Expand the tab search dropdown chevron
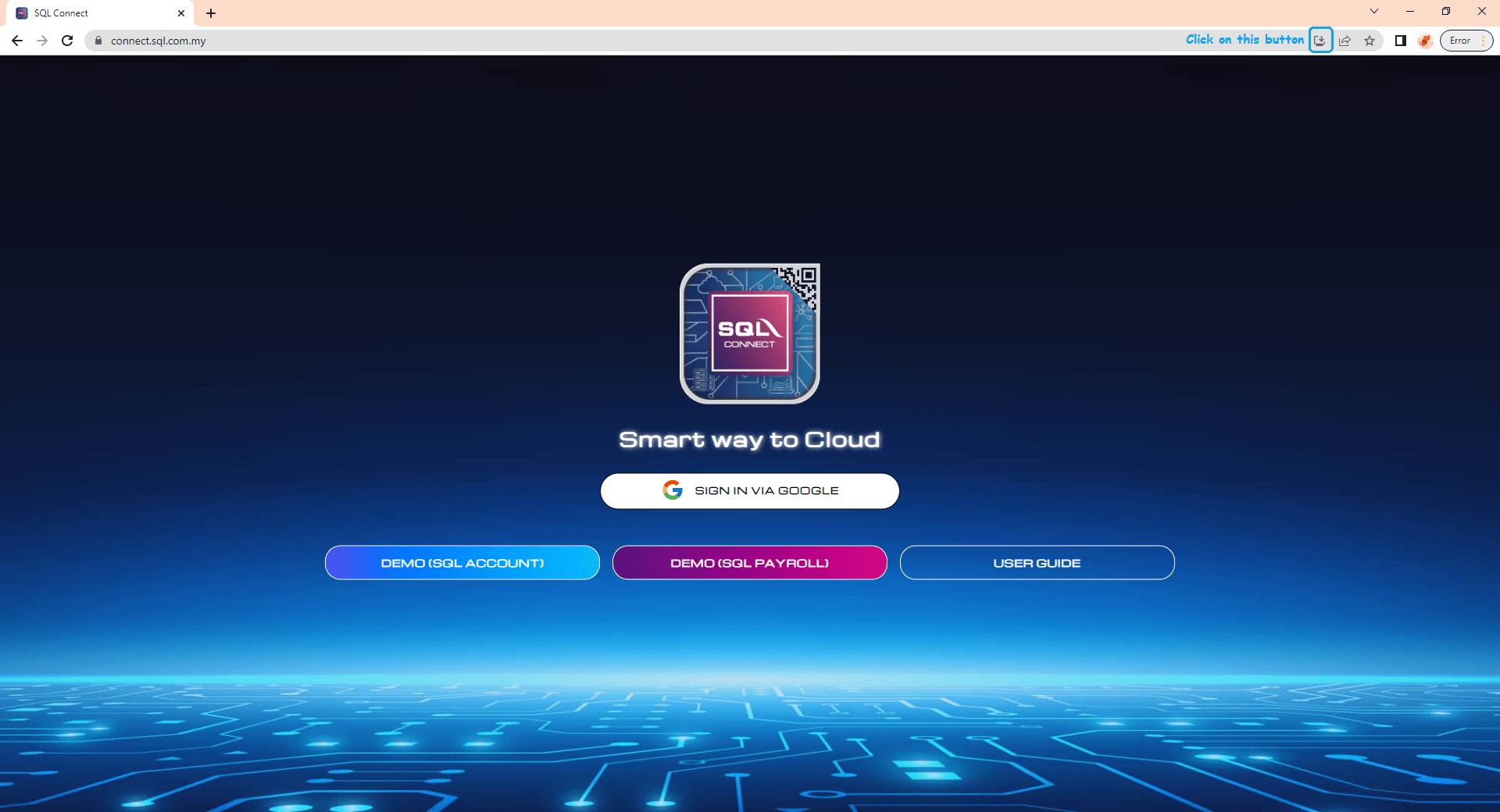This screenshot has height=812, width=1500. tap(1374, 12)
